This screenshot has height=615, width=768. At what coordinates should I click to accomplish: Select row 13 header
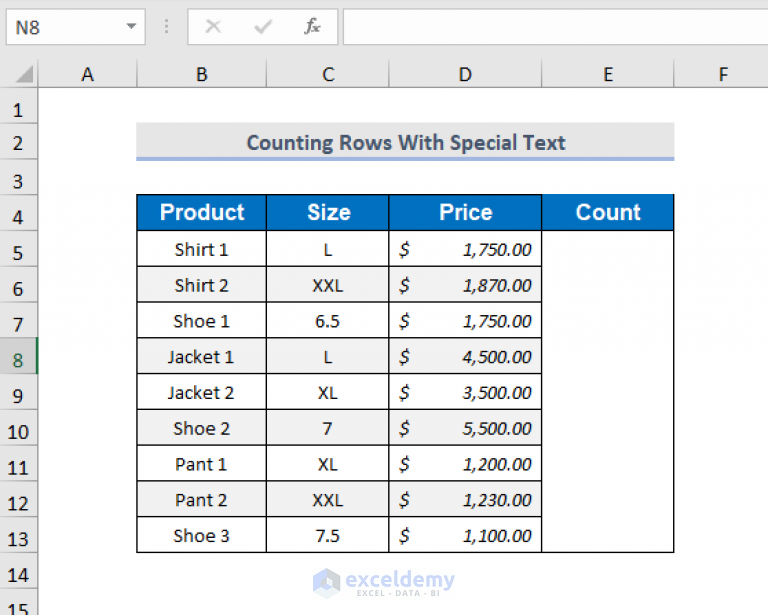click(18, 535)
